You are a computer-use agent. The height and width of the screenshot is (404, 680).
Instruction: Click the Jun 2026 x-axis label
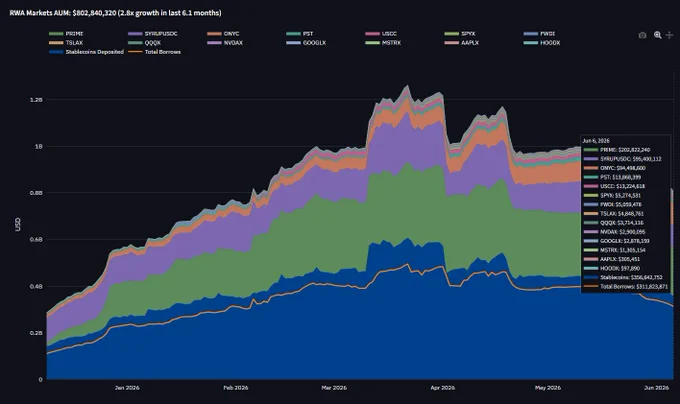pyautogui.click(x=656, y=388)
